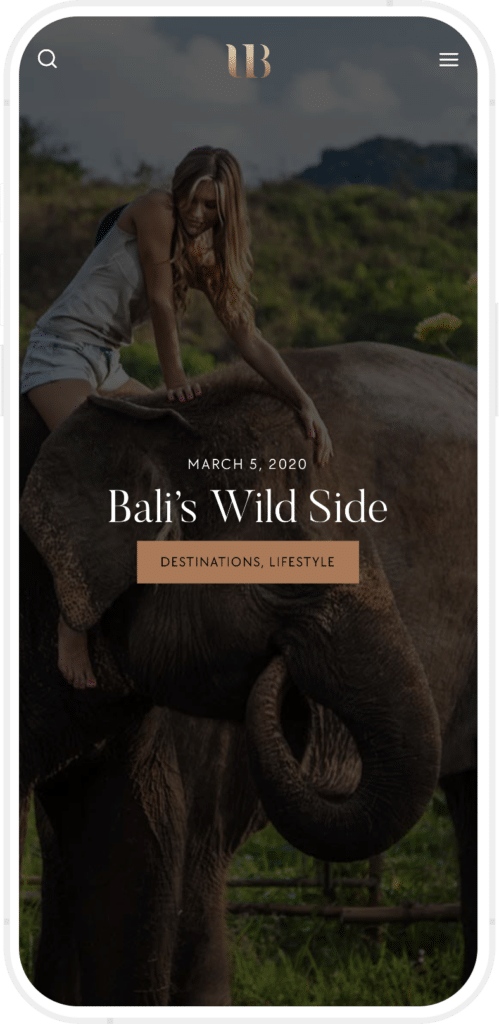
Task: Open the Bali's Wild Side post title
Action: 248,507
